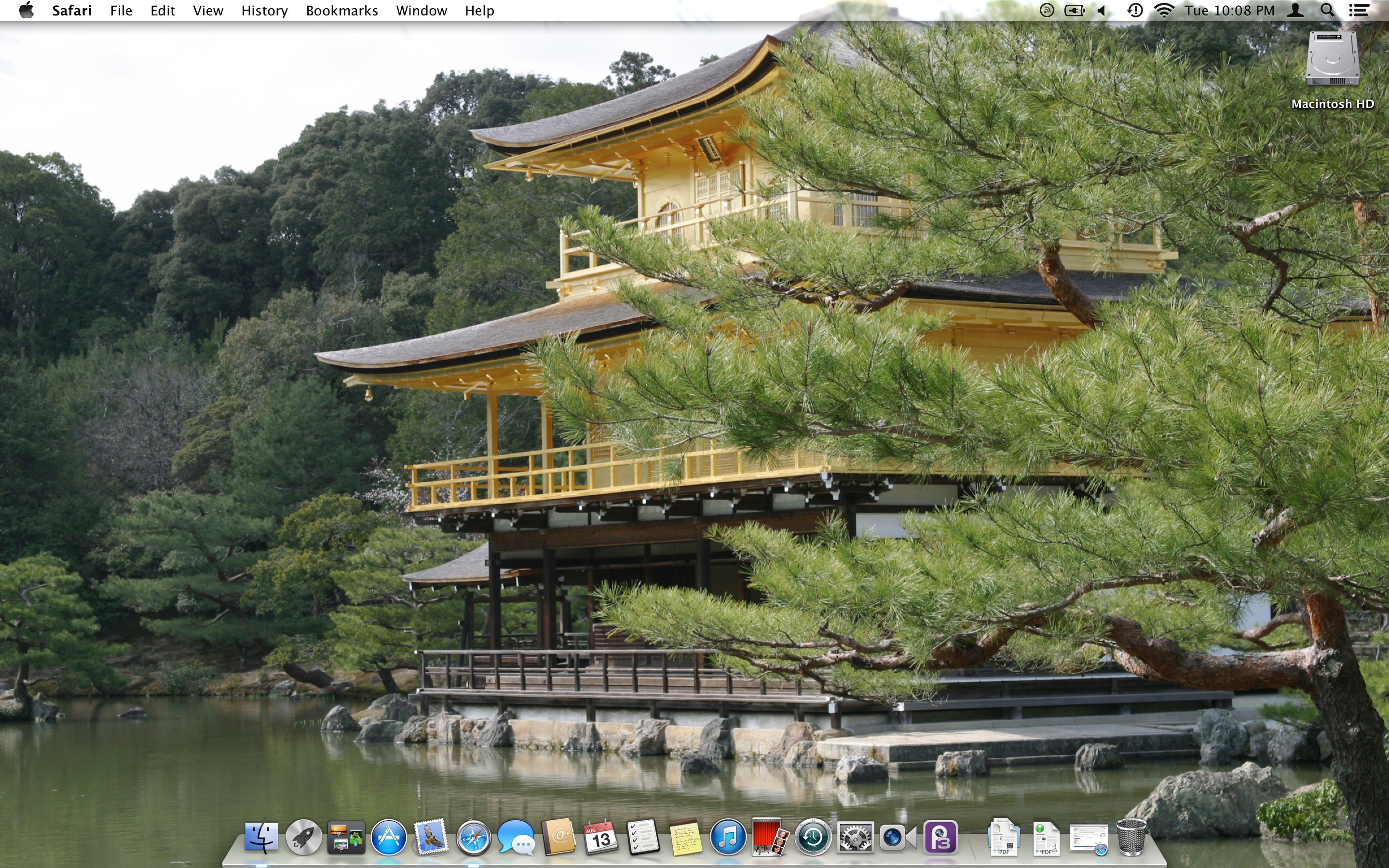The width and height of the screenshot is (1389, 868).
Task: Open Photo Booth from the dock
Action: (x=770, y=837)
